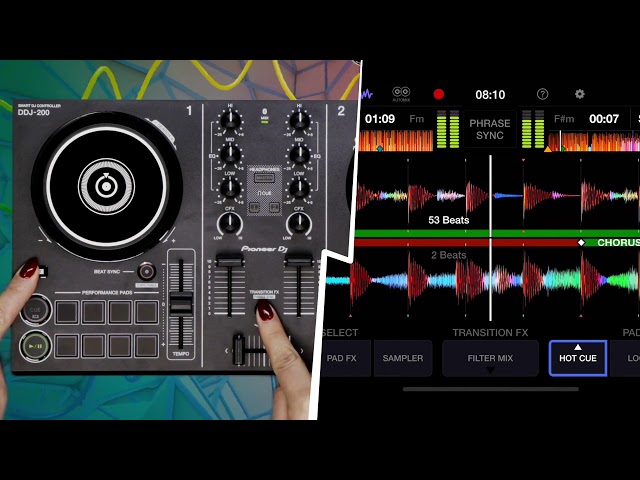The height and width of the screenshot is (480, 640).
Task: Click the teal cue marker on deck 1 overview
Action: [x=380, y=149]
